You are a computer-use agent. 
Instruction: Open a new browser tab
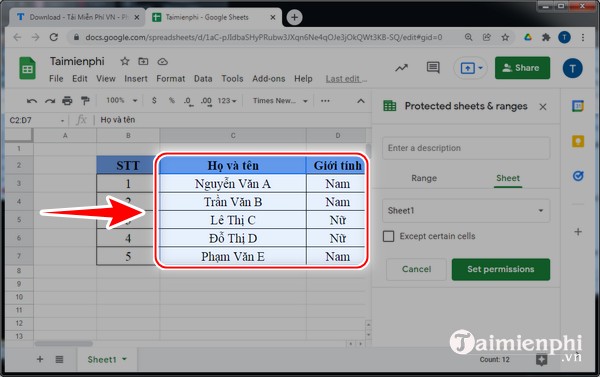[294, 17]
